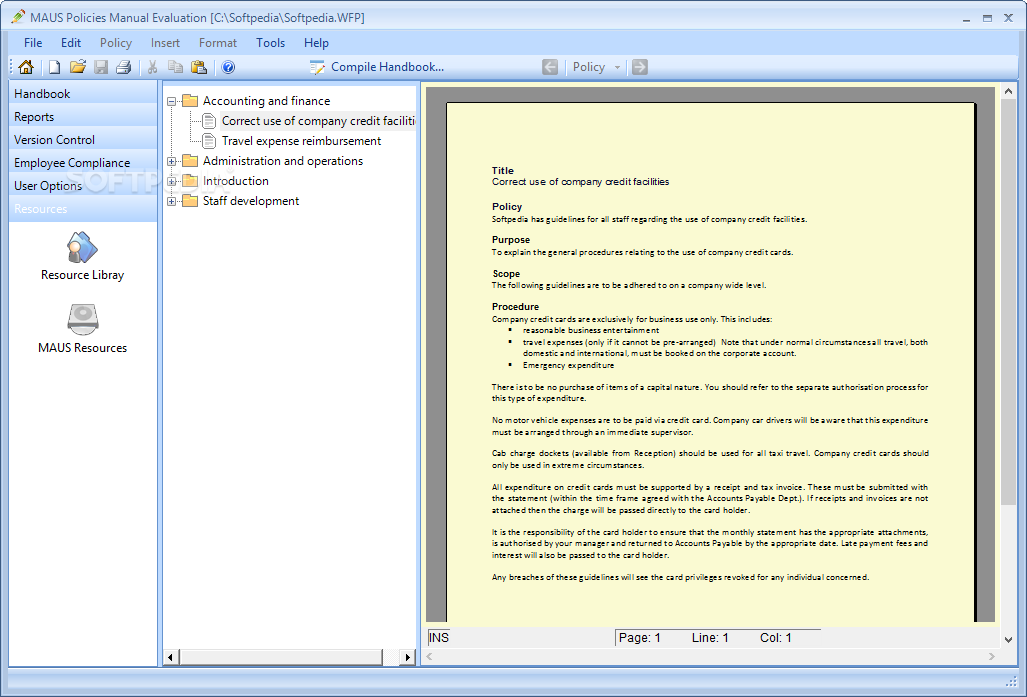Click the Purpose heading in document

pyautogui.click(x=511, y=240)
